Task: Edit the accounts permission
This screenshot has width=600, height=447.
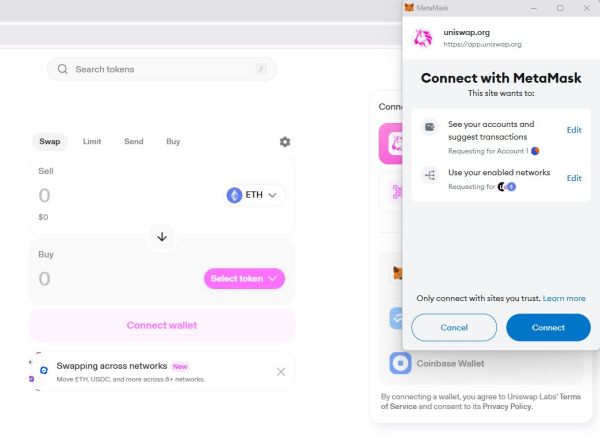Action: [x=574, y=130]
